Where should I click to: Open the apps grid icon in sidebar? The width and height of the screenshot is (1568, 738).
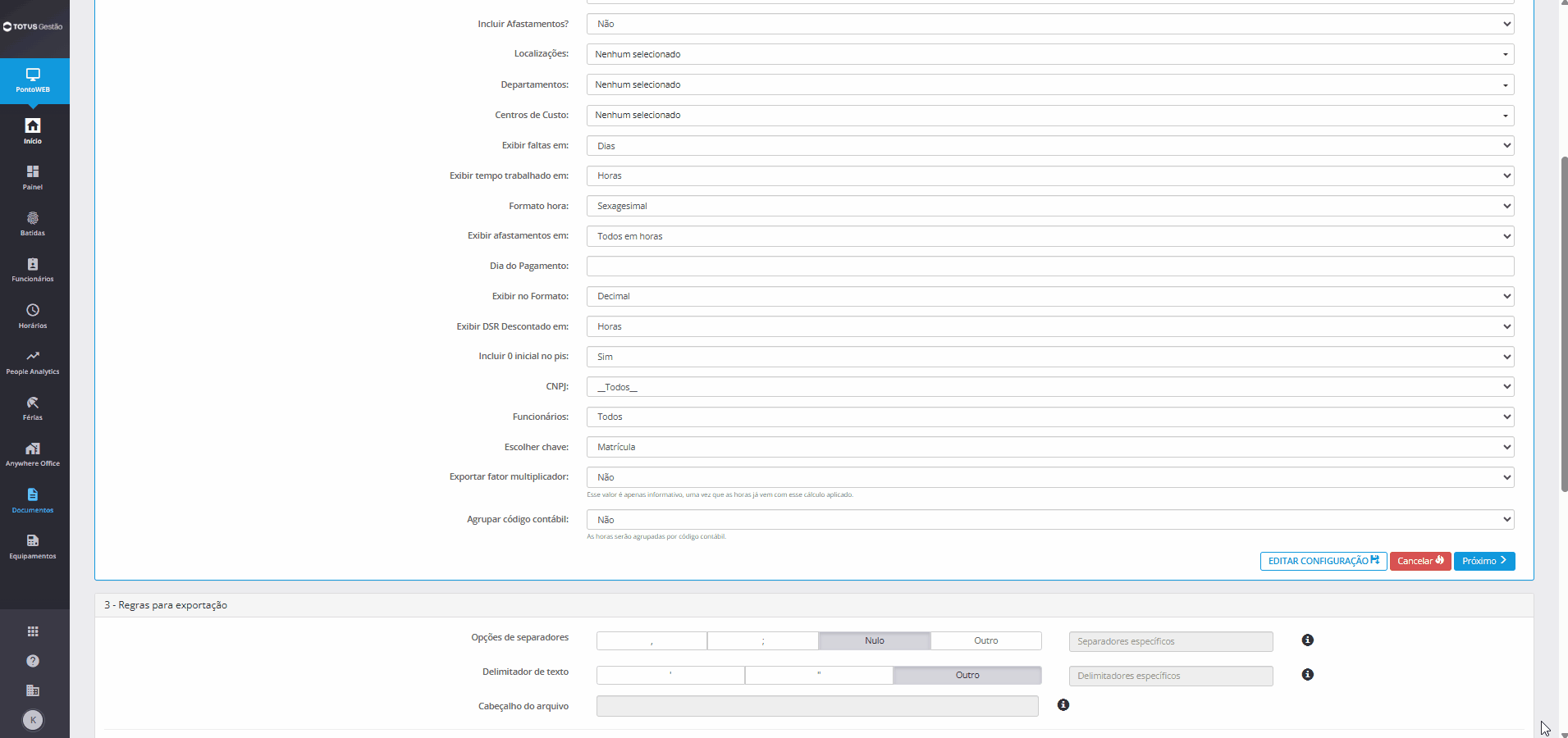[x=33, y=631]
